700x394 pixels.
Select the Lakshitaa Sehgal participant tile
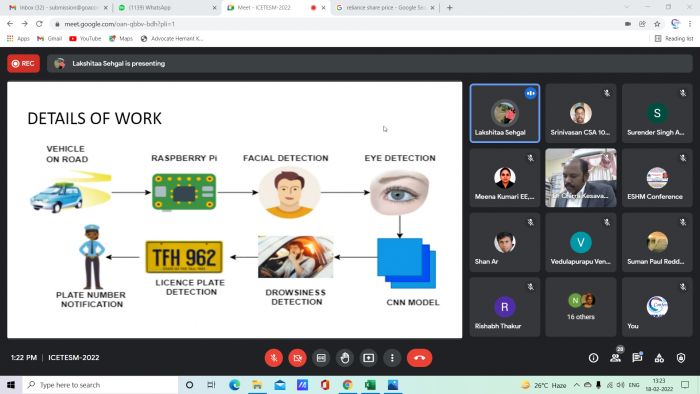tap(505, 113)
